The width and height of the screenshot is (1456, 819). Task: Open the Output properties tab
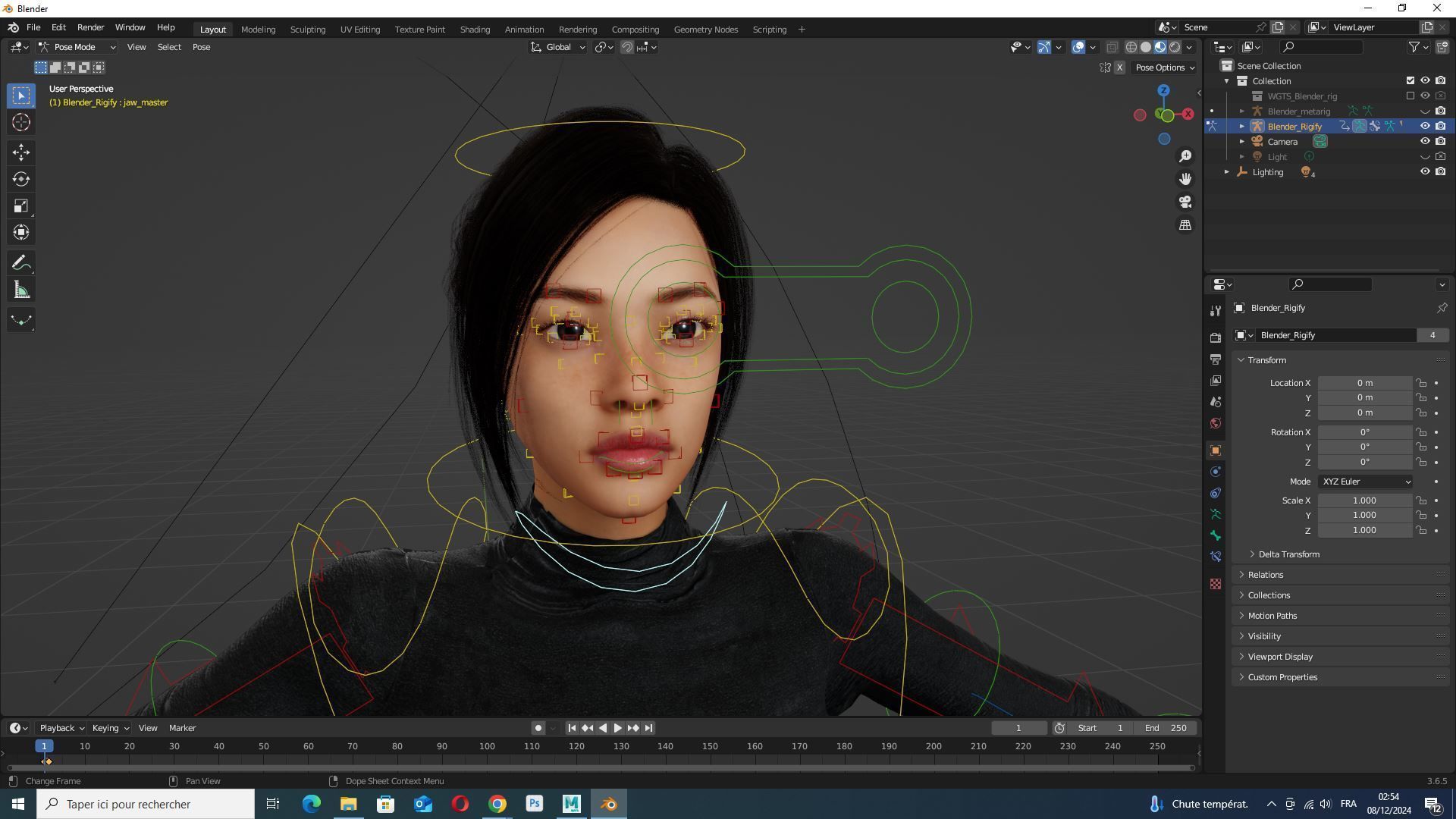1216,359
